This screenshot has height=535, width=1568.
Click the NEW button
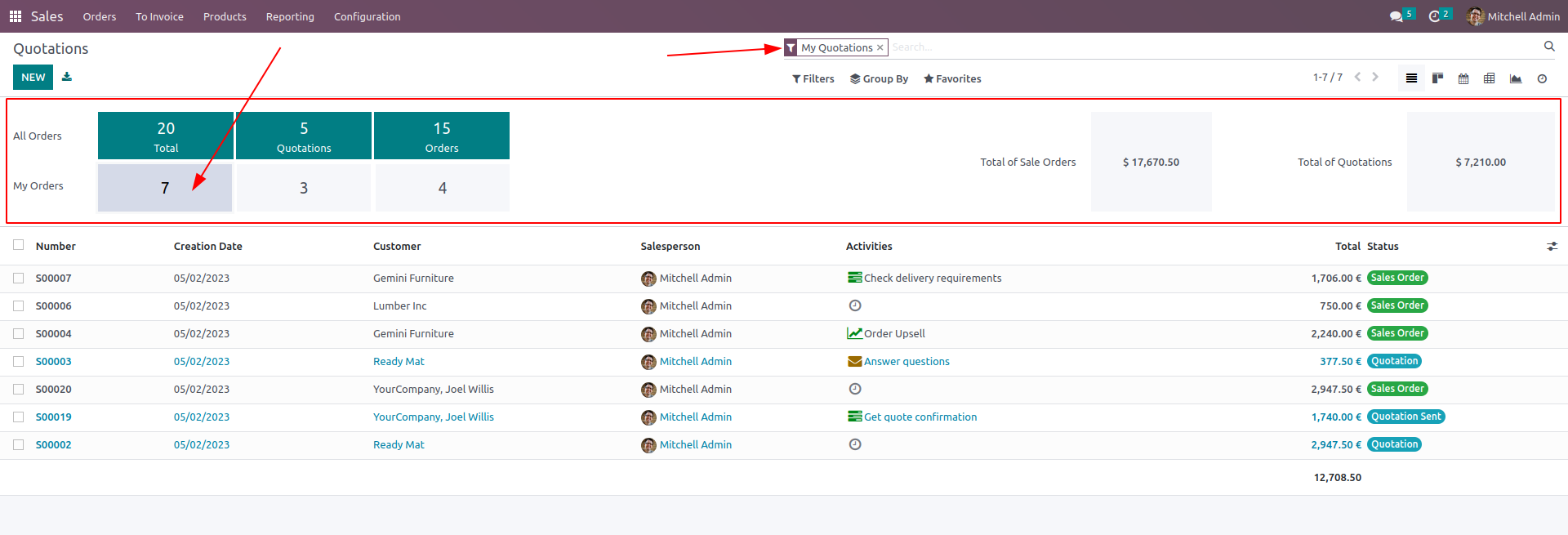(x=33, y=77)
